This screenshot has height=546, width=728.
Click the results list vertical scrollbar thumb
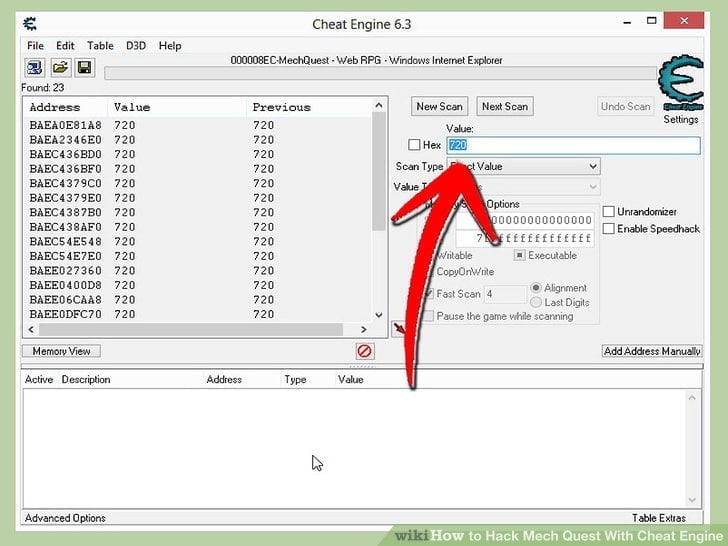click(x=378, y=172)
